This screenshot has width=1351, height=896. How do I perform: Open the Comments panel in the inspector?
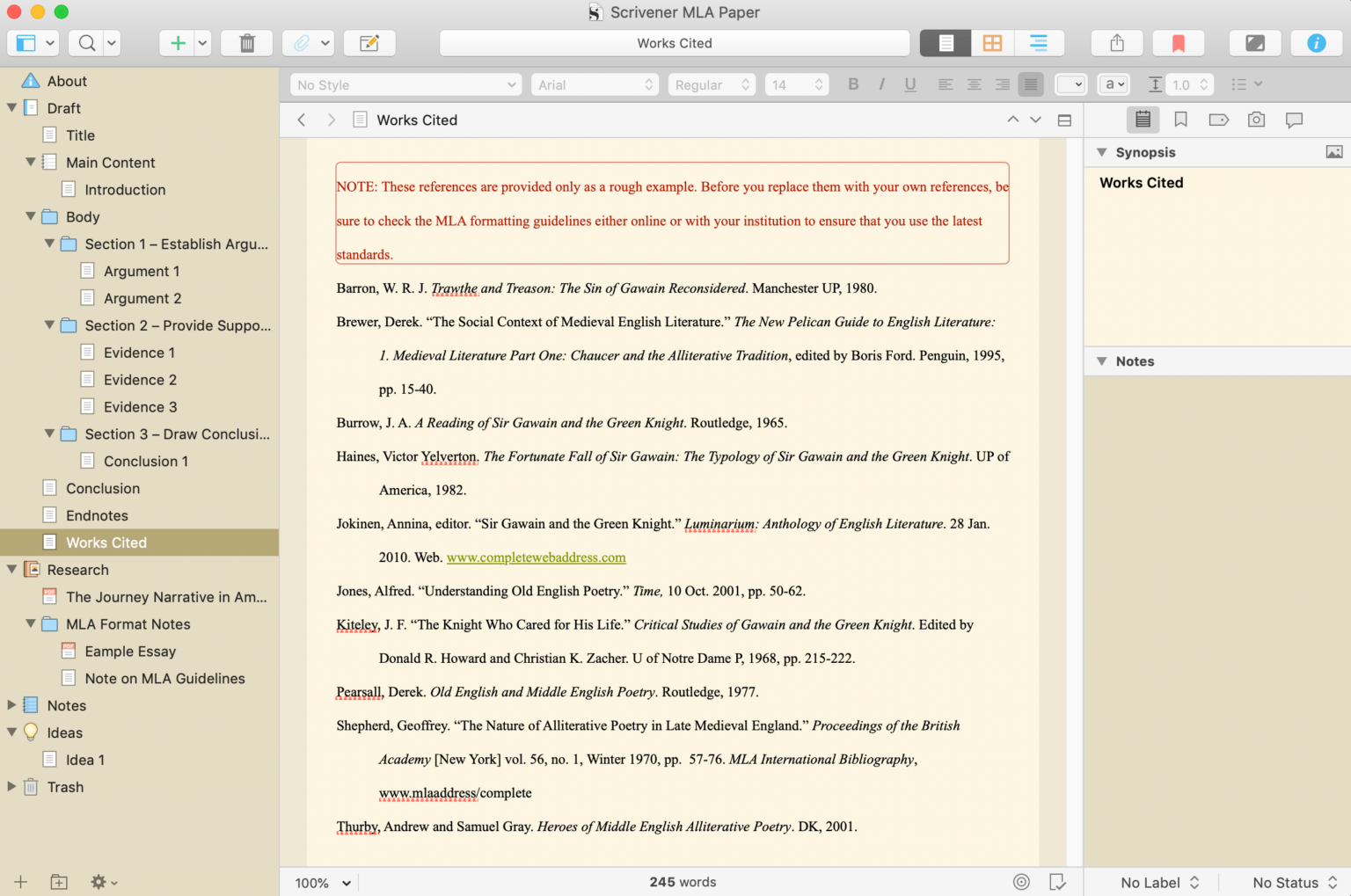pos(1295,120)
